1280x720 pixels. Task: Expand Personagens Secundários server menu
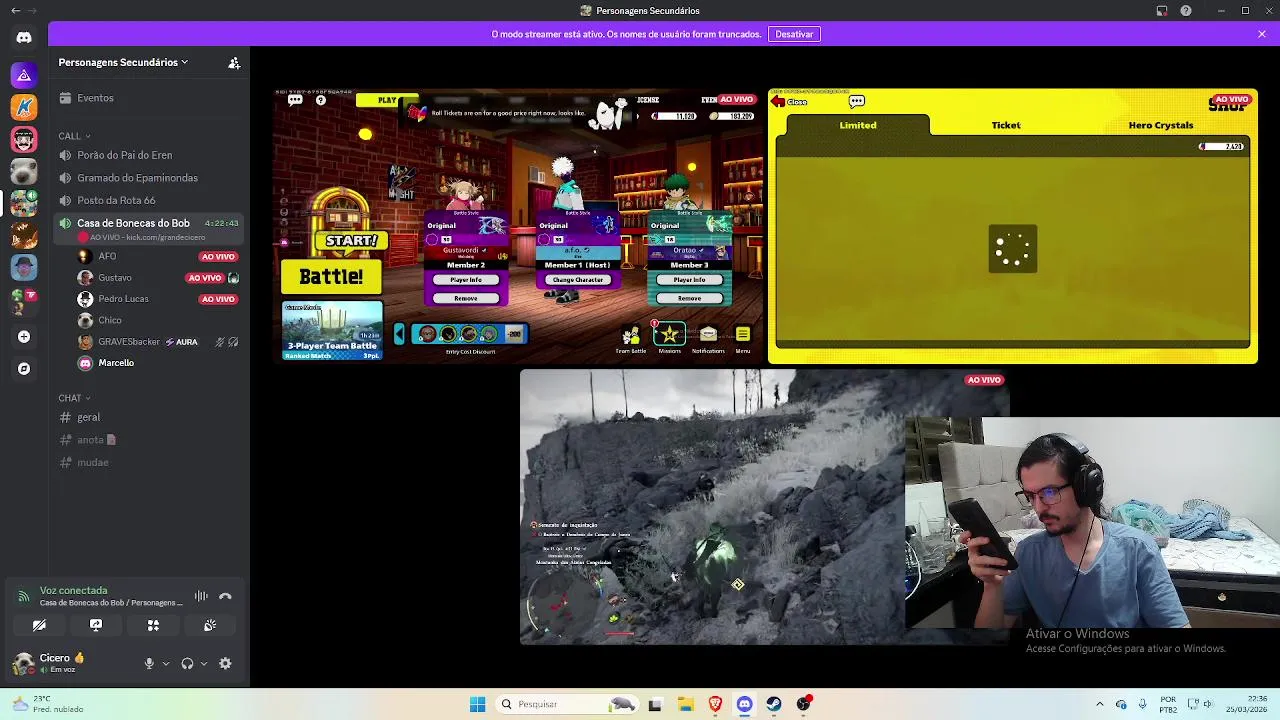(123, 62)
